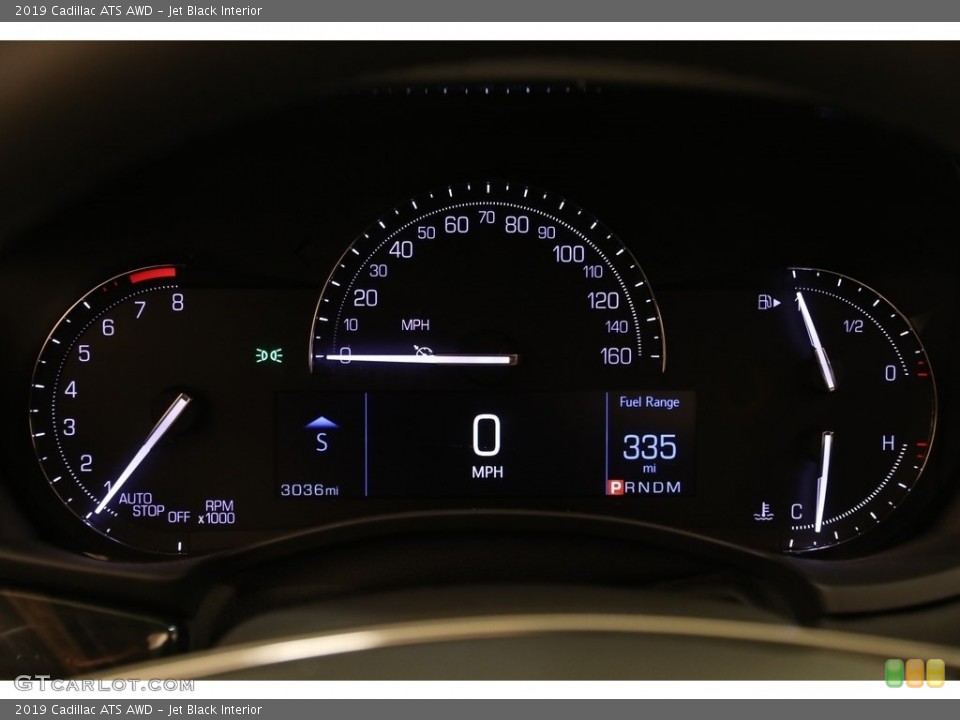Screen dimensions: 960x720
Task: Click the Fuel Range label
Action: 649,402
